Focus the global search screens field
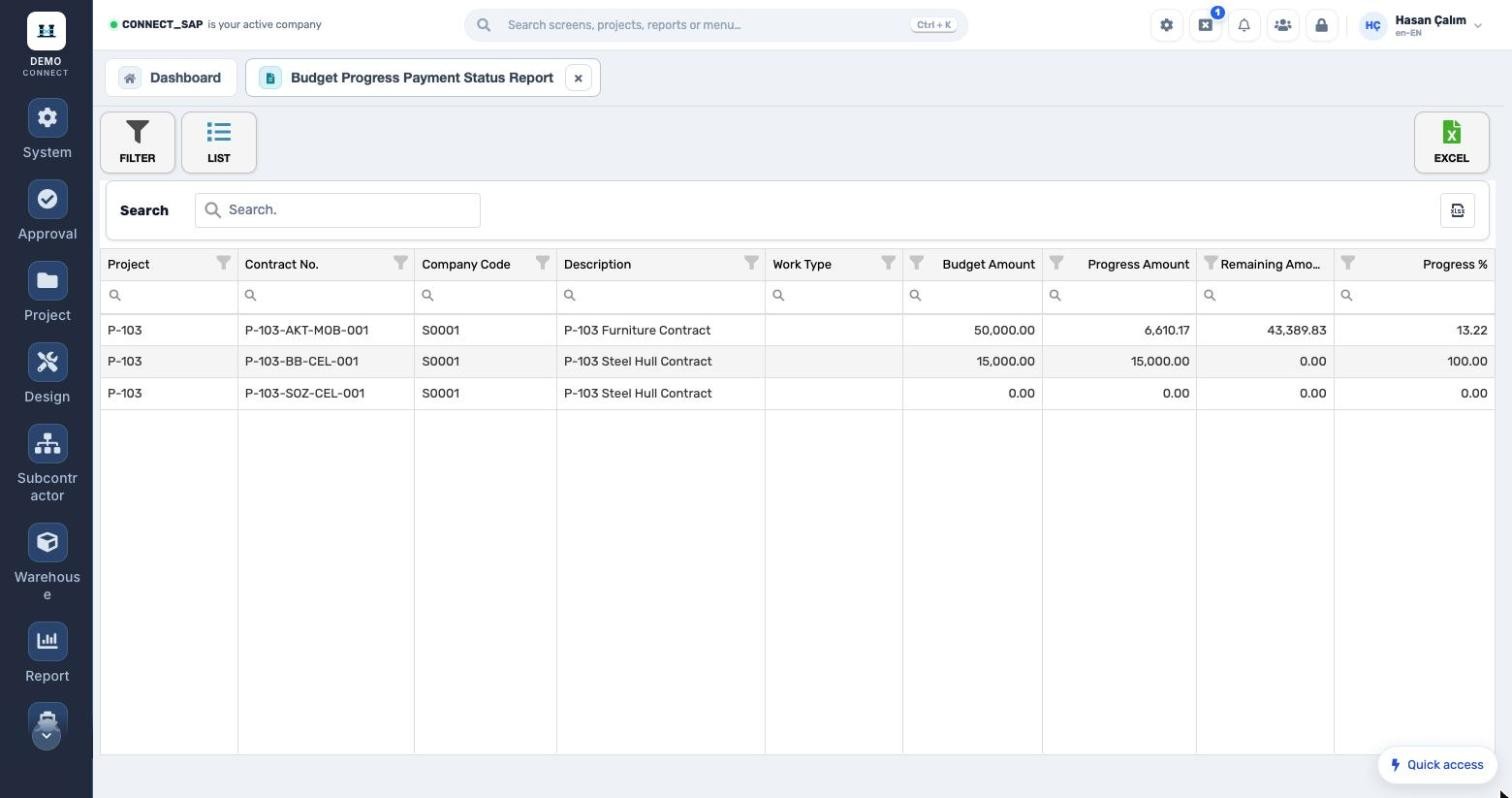 (716, 25)
